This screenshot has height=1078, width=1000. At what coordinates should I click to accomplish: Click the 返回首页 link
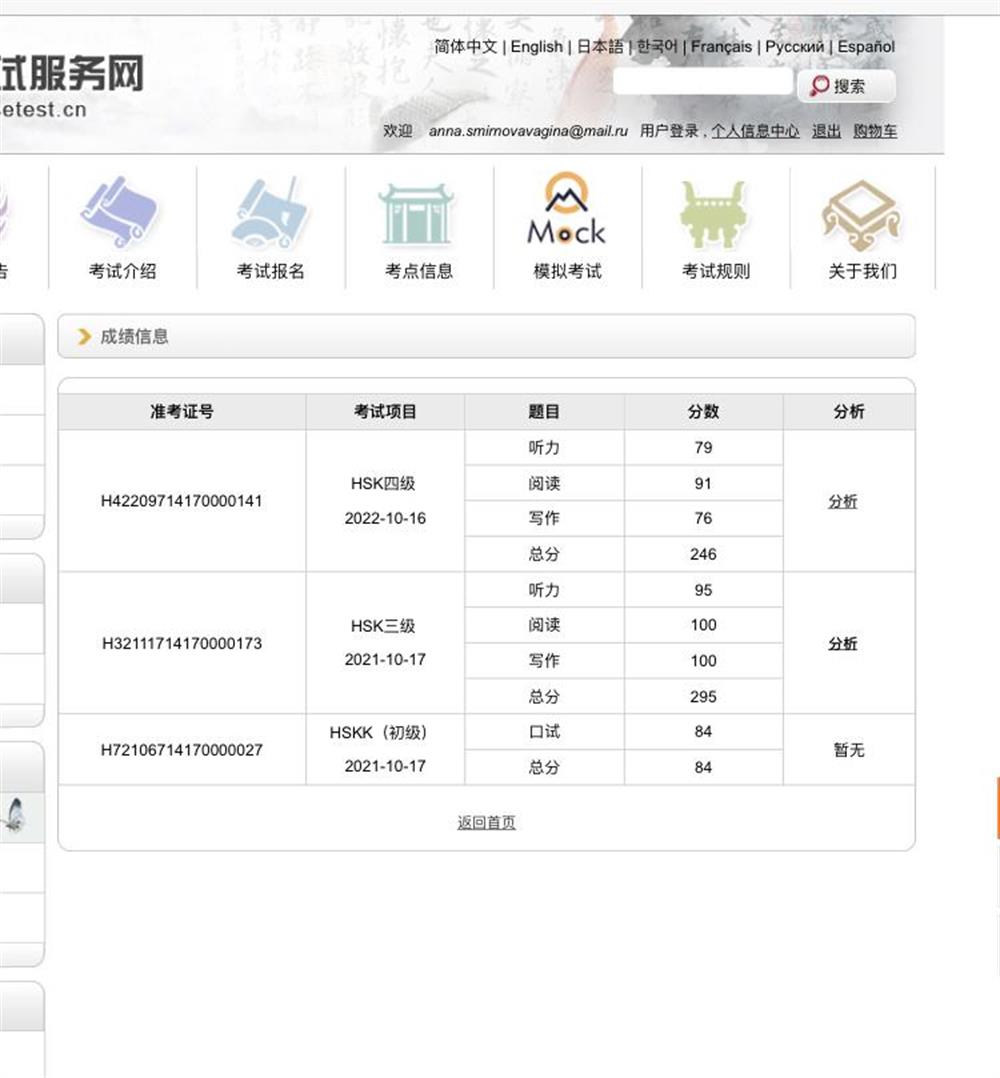coord(487,822)
